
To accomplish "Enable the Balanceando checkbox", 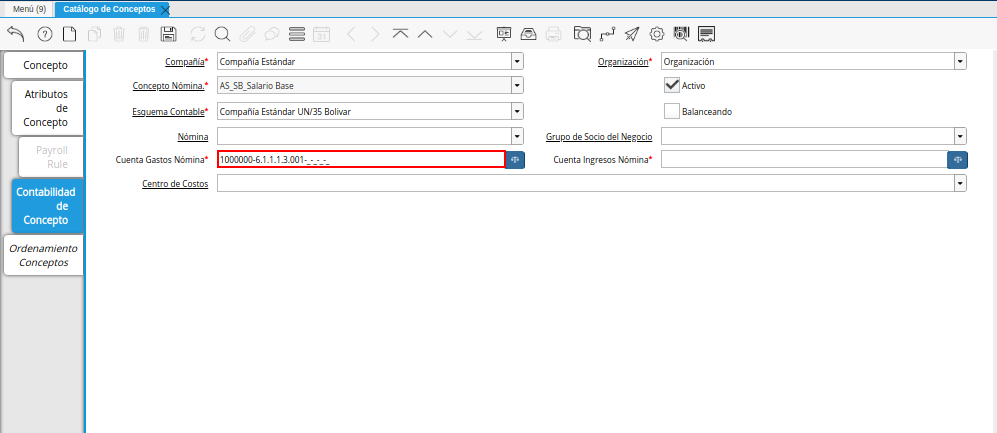I will 671,111.
